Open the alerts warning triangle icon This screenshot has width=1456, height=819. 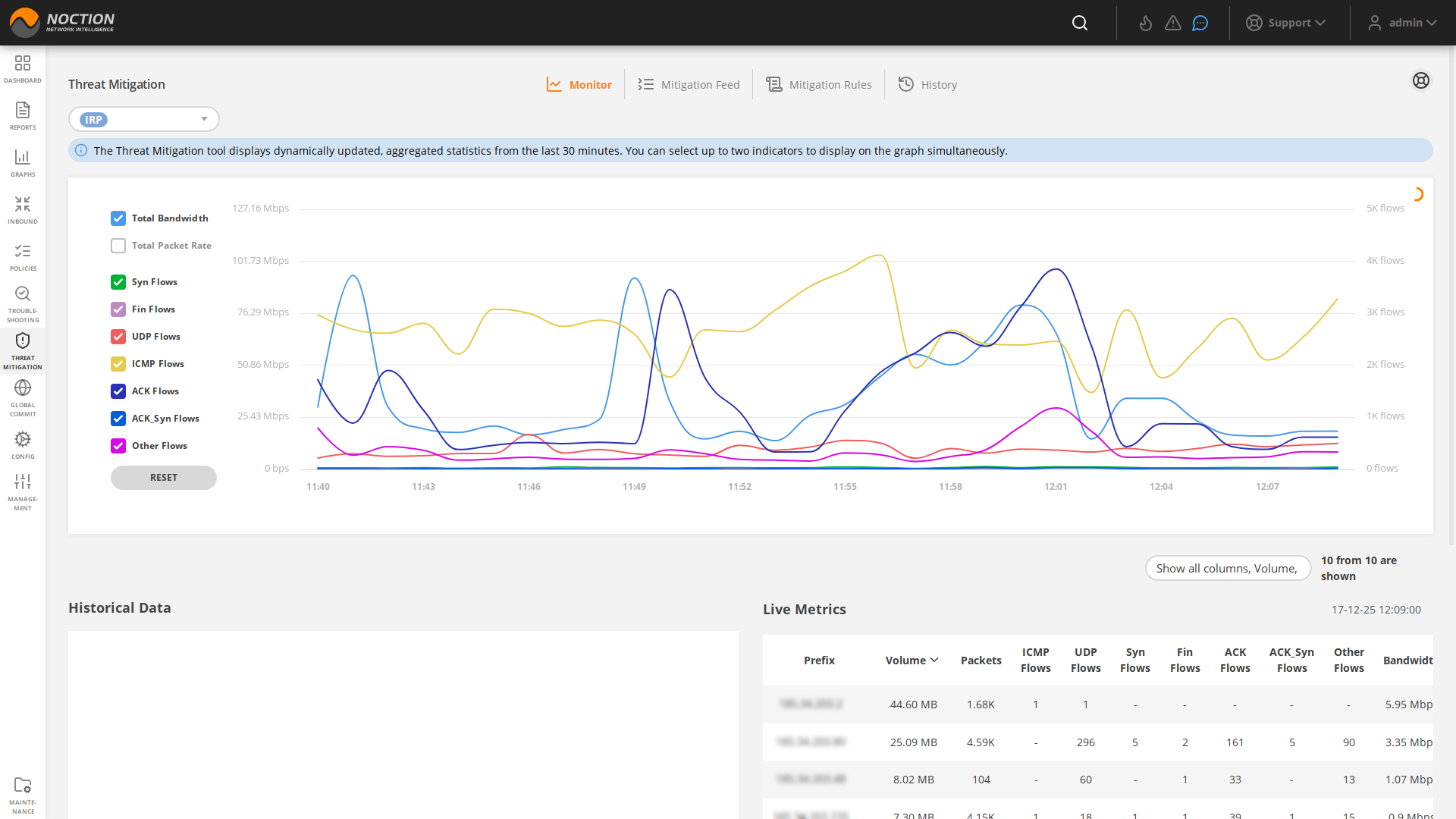1172,23
